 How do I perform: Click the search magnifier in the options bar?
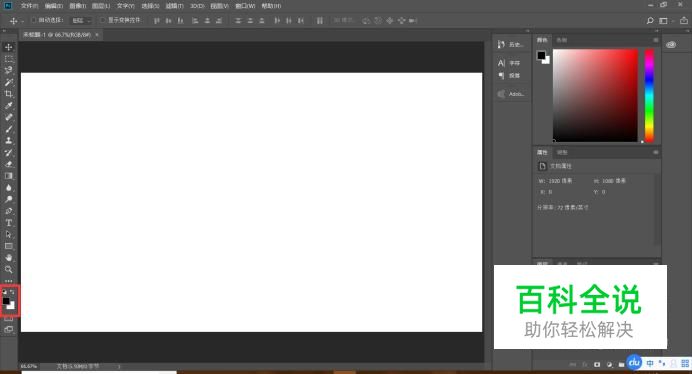pos(650,21)
